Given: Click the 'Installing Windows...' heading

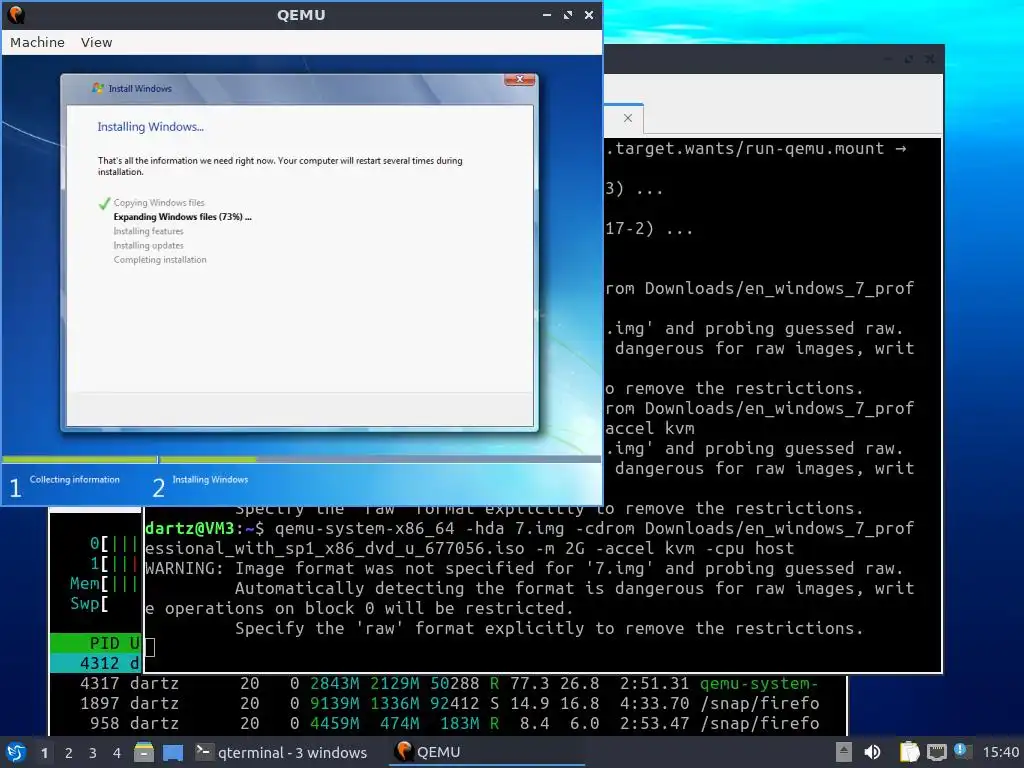Looking at the screenshot, I should (150, 127).
